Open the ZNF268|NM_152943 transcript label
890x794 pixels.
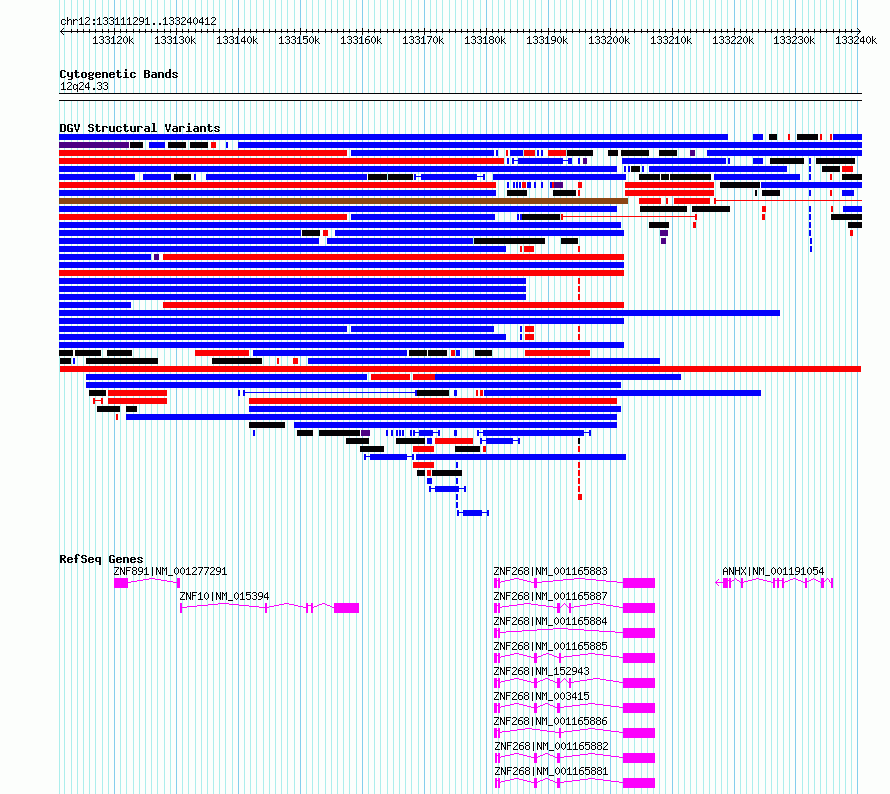pos(541,671)
